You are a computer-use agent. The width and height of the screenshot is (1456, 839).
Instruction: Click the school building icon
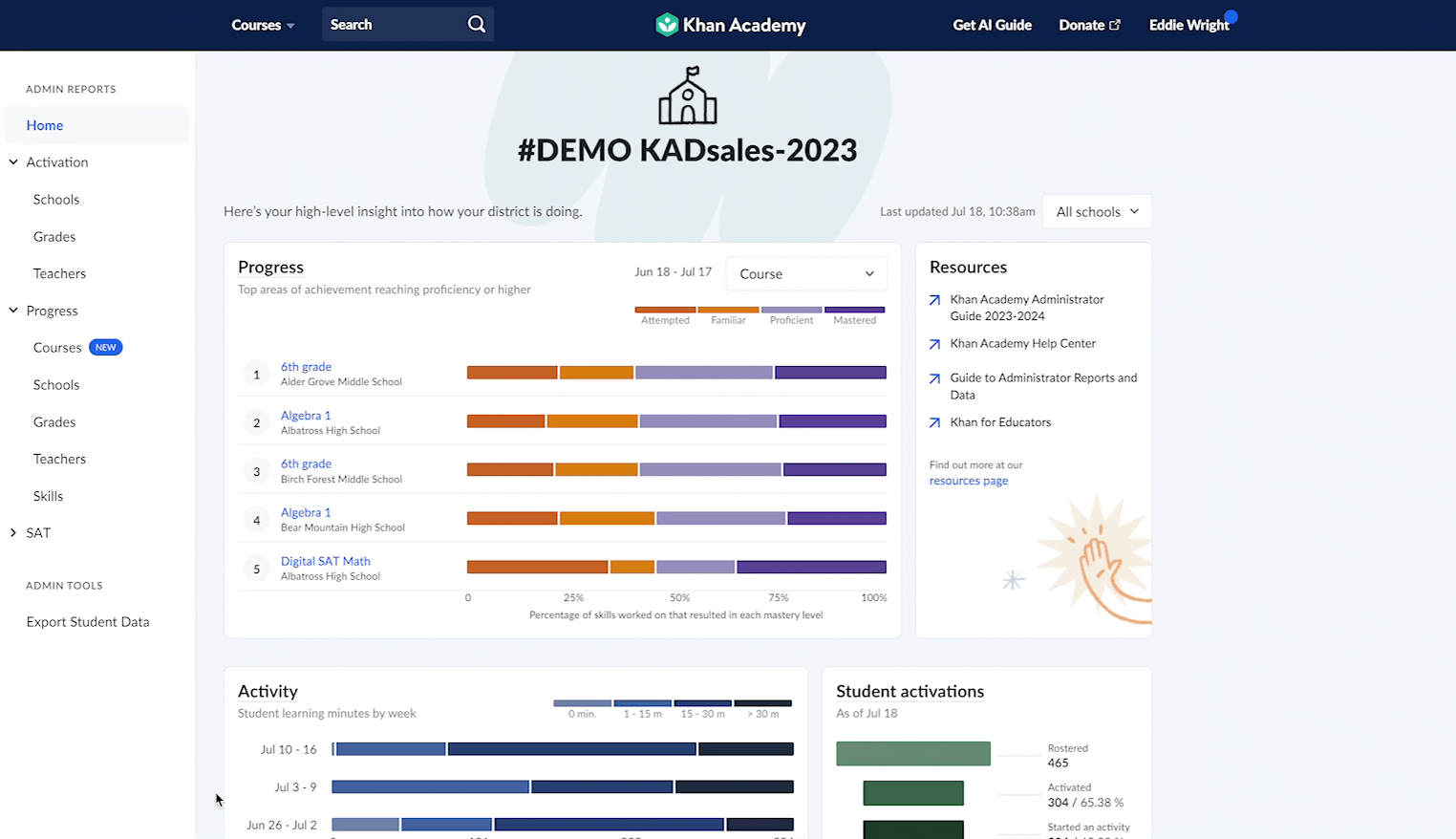pos(687,96)
